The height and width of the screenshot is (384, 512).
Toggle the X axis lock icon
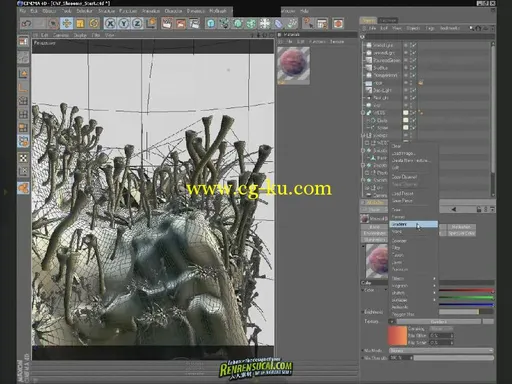pyautogui.click(x=110, y=24)
